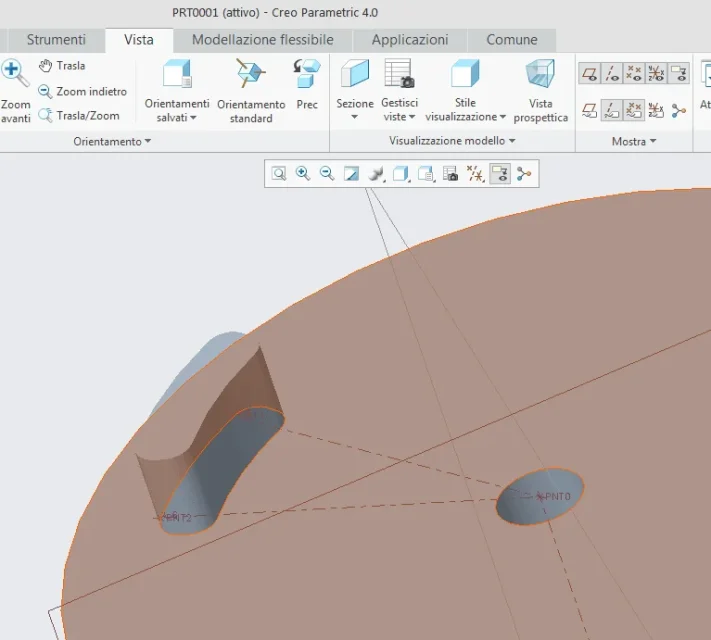Switch to the Strumenti tab
This screenshot has width=711, height=640.
tap(56, 40)
